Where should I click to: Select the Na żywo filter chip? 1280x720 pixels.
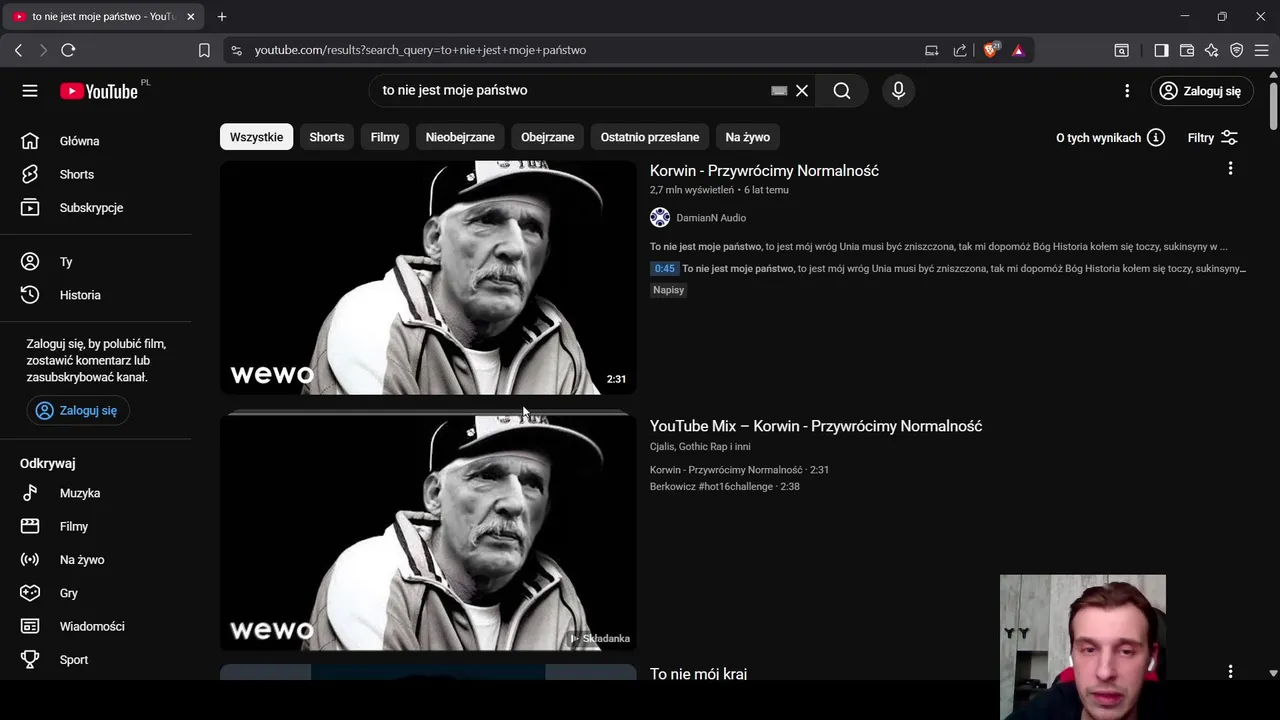click(x=748, y=137)
